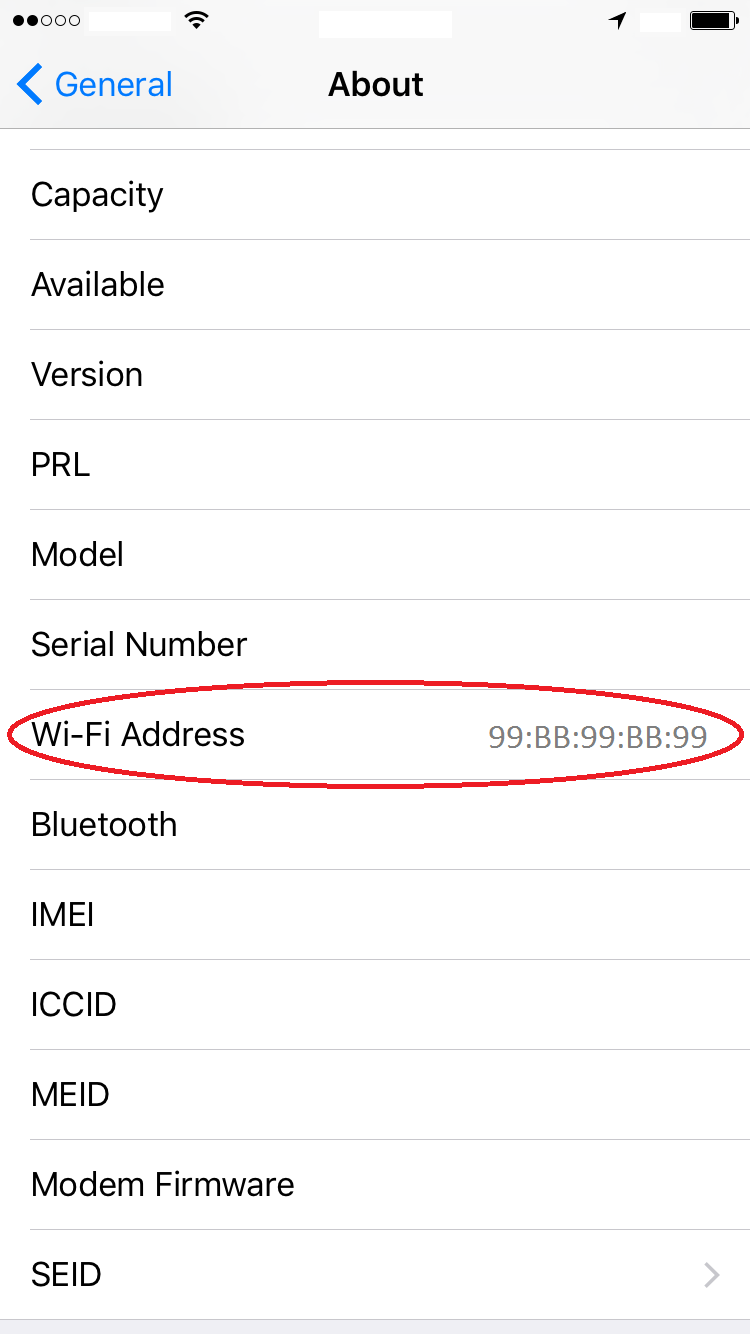Screen dimensions: 750x1334
Task: Tap the Wi-Fi Address label
Action: [138, 735]
